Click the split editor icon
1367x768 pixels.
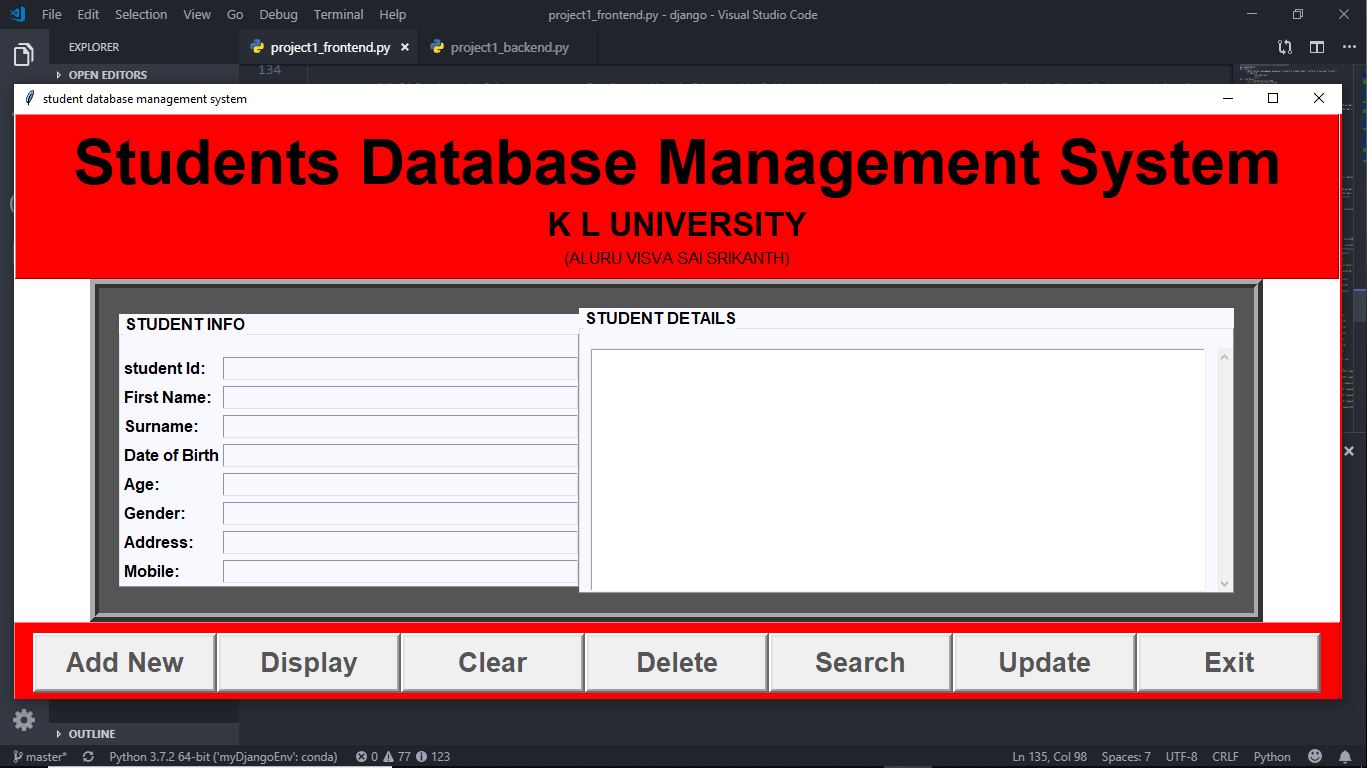click(x=1317, y=47)
